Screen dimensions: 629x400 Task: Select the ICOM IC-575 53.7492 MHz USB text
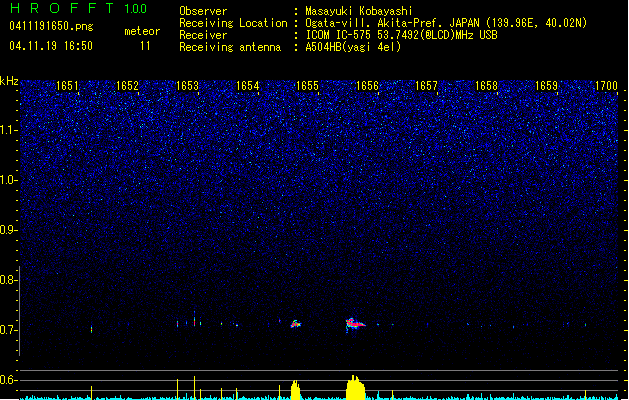(x=402, y=35)
